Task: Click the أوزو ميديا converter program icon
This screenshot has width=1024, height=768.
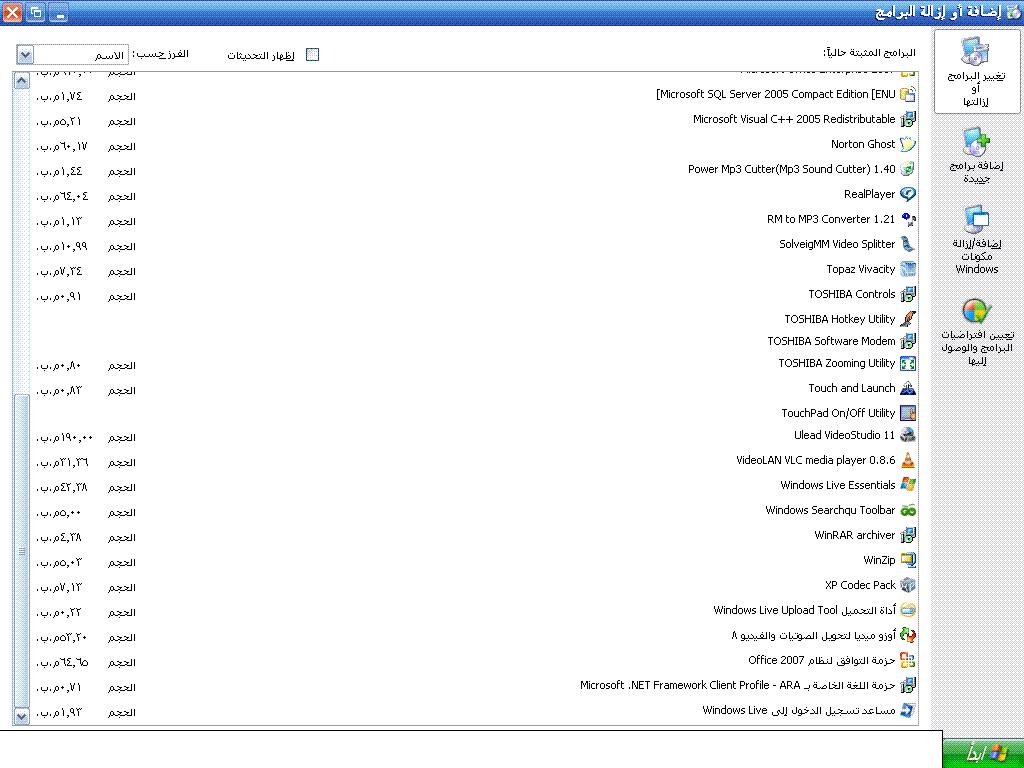Action: pyautogui.click(x=908, y=635)
